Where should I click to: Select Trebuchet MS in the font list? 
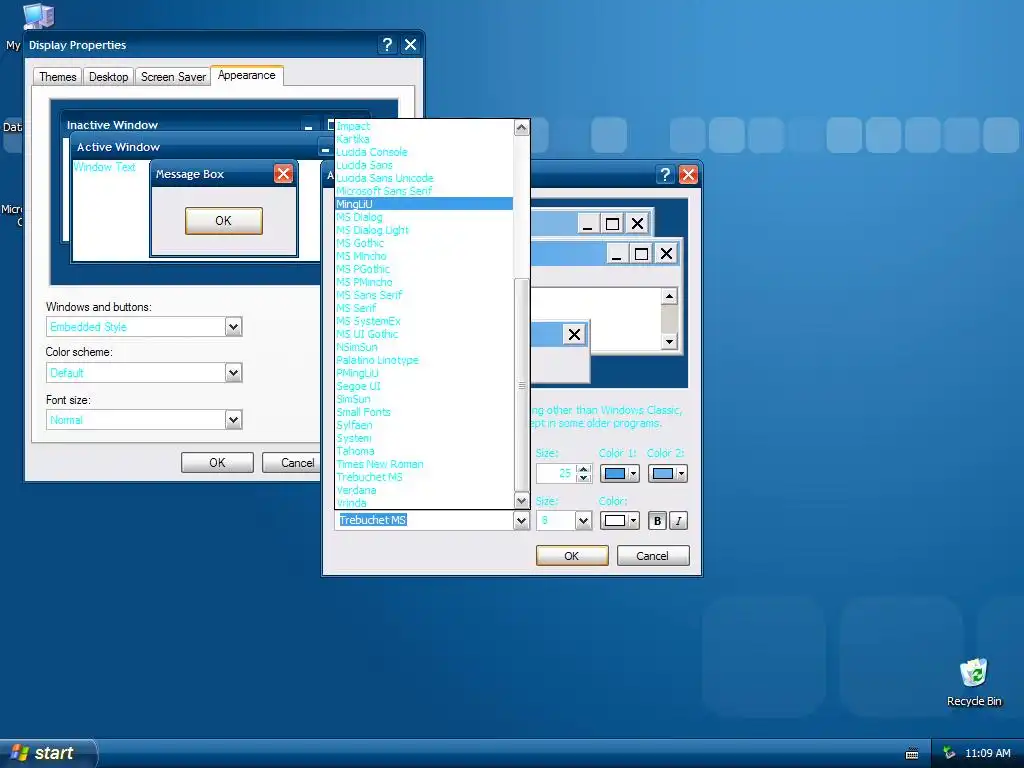[424, 477]
